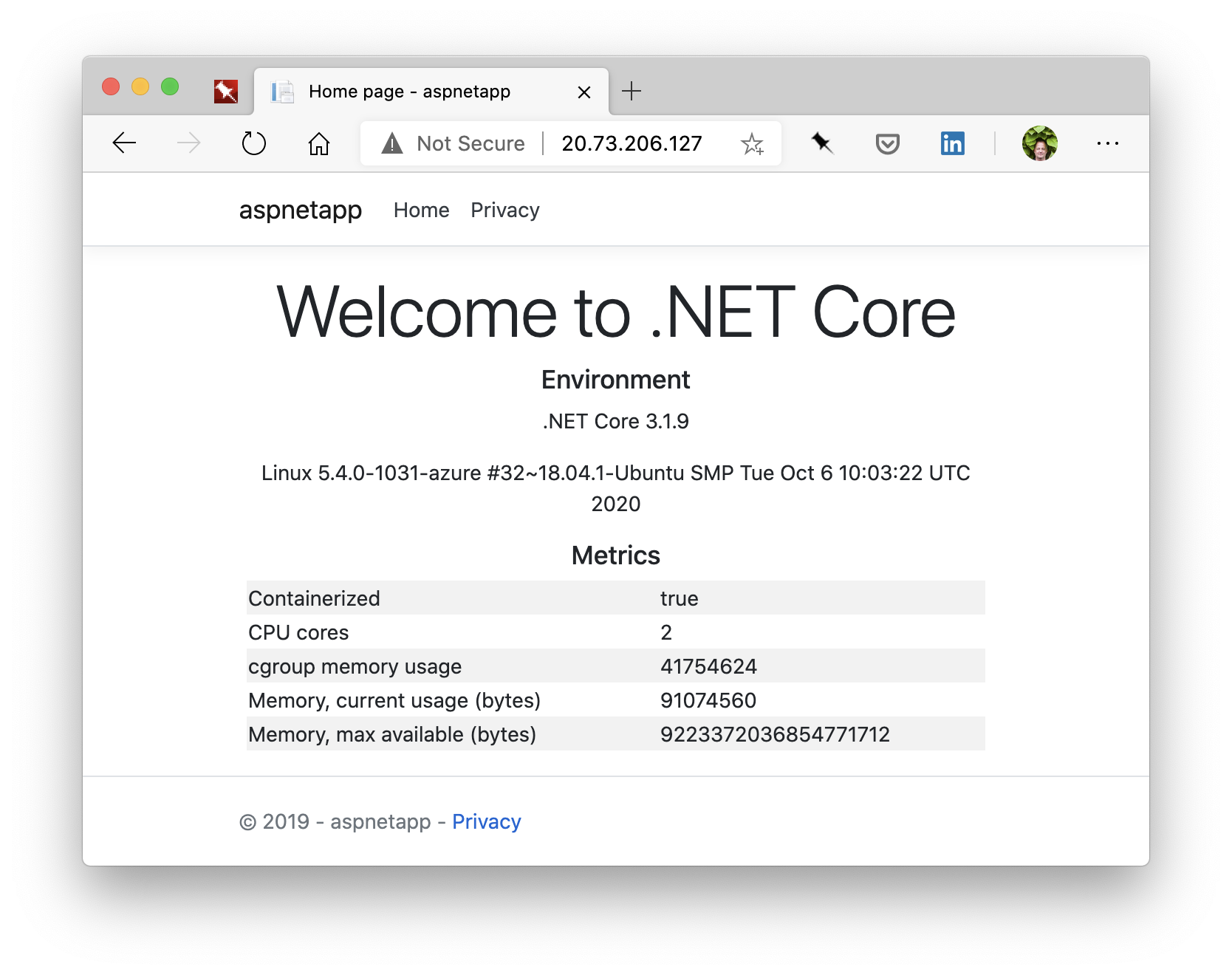Click the Memory, max available (bytes) label
The width and height of the screenshot is (1232, 975).
pos(392,734)
